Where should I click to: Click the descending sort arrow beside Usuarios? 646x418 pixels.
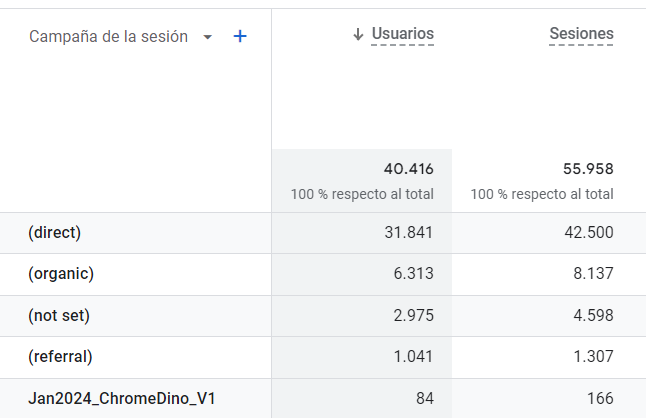(x=358, y=35)
